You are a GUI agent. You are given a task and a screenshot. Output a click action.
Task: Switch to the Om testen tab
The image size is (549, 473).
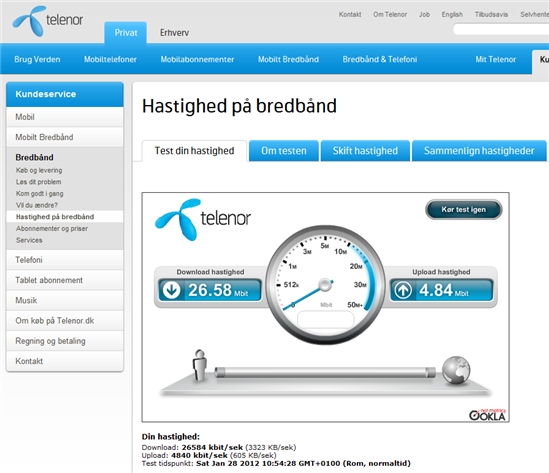click(x=284, y=151)
